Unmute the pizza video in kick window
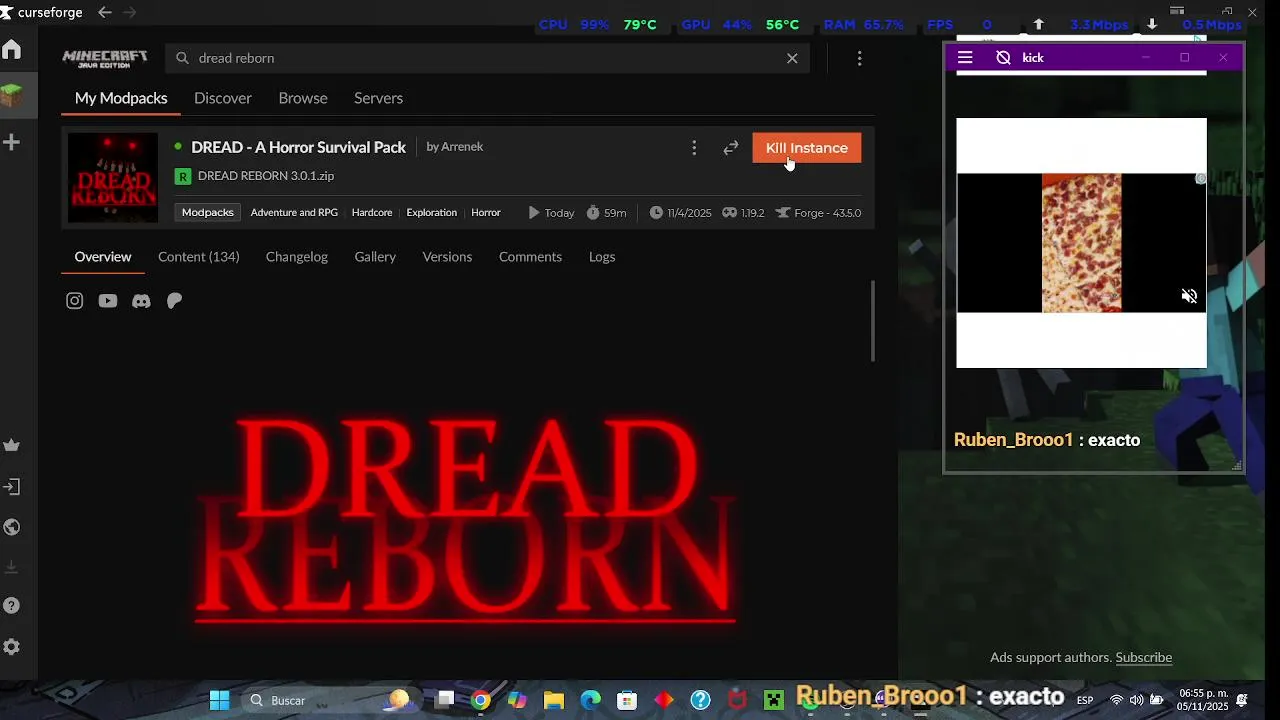This screenshot has width=1280, height=720. [1189, 296]
